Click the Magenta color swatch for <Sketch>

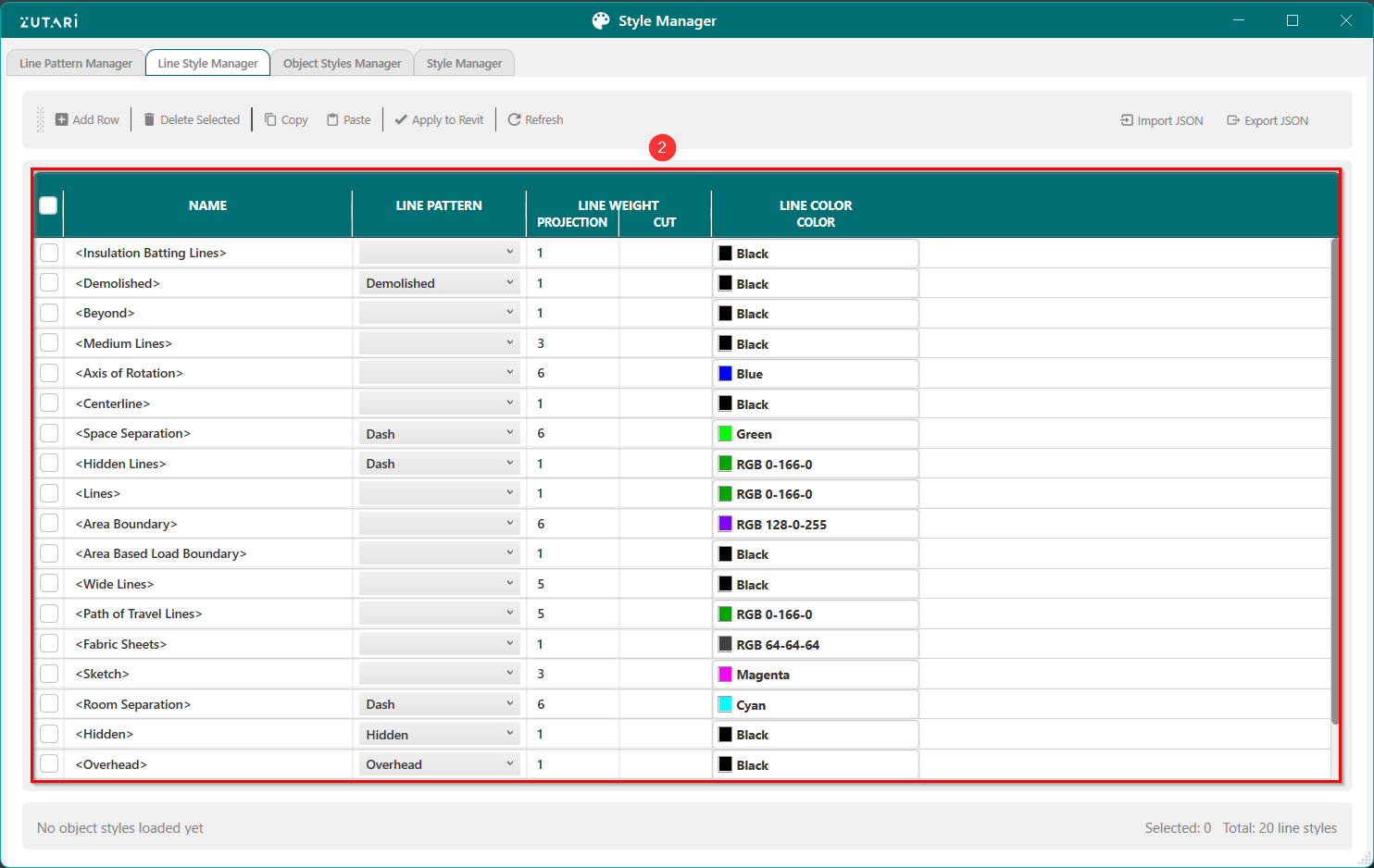coord(726,675)
